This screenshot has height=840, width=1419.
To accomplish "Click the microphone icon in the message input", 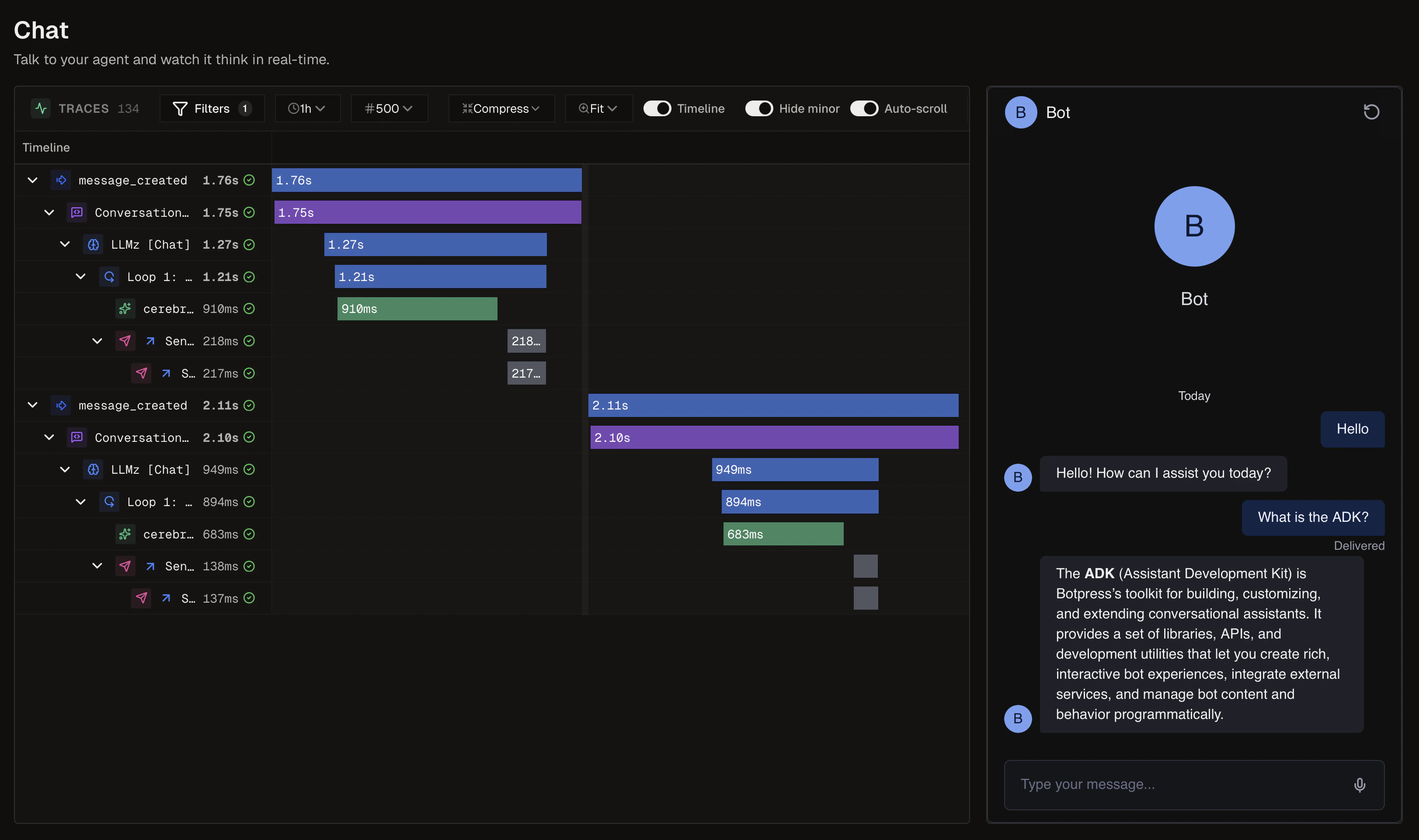I will pyautogui.click(x=1360, y=784).
